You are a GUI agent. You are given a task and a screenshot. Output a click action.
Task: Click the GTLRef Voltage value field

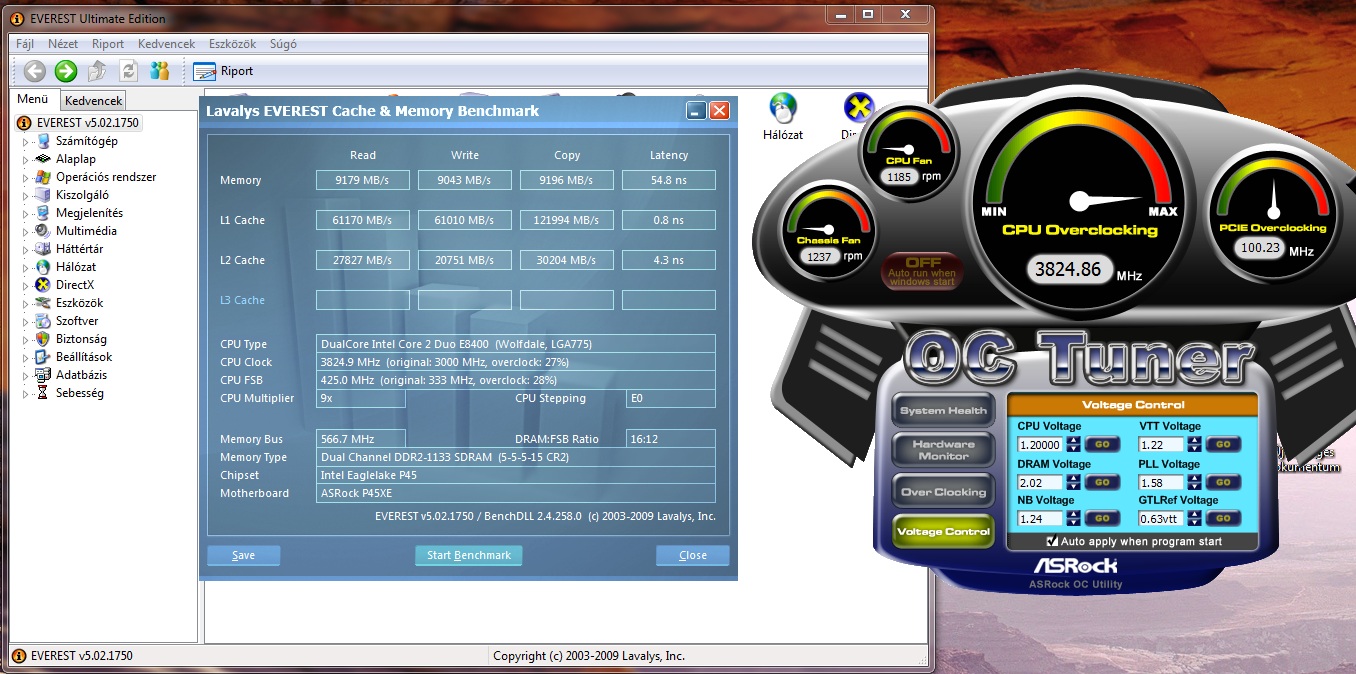[1162, 519]
